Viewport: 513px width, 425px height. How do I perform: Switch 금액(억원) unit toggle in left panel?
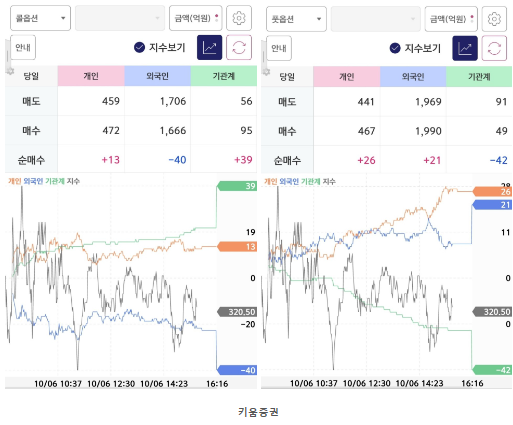(195, 18)
